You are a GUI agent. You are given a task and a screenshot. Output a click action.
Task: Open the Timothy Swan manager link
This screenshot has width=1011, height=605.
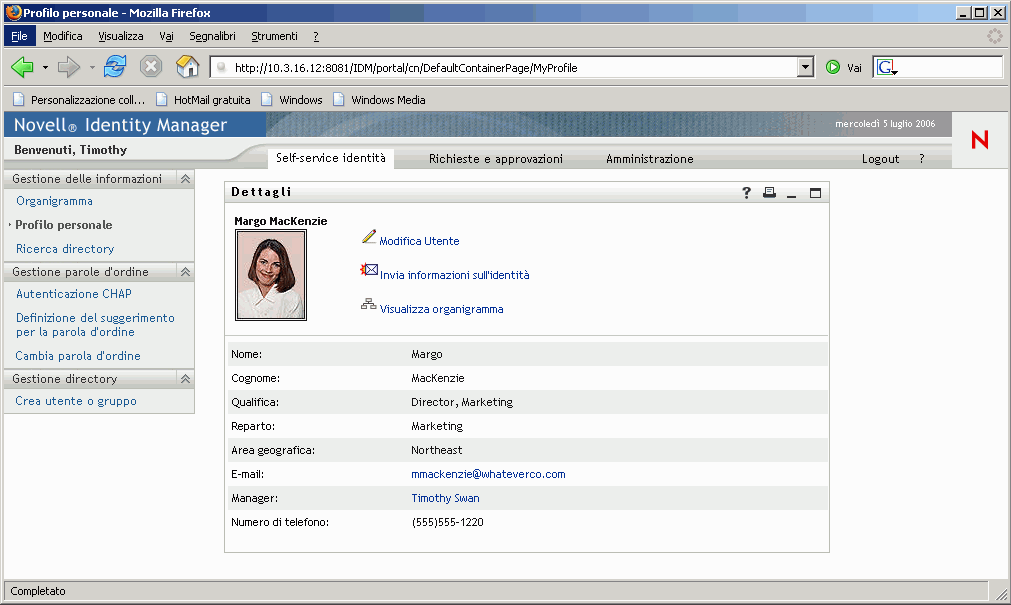point(445,498)
